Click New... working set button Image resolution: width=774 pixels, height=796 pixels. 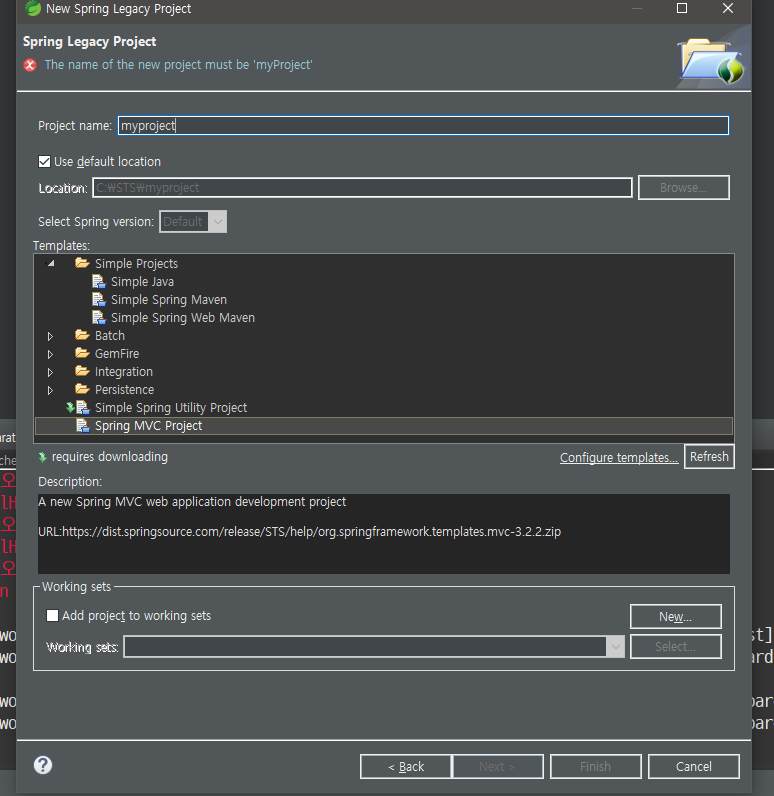tap(676, 616)
